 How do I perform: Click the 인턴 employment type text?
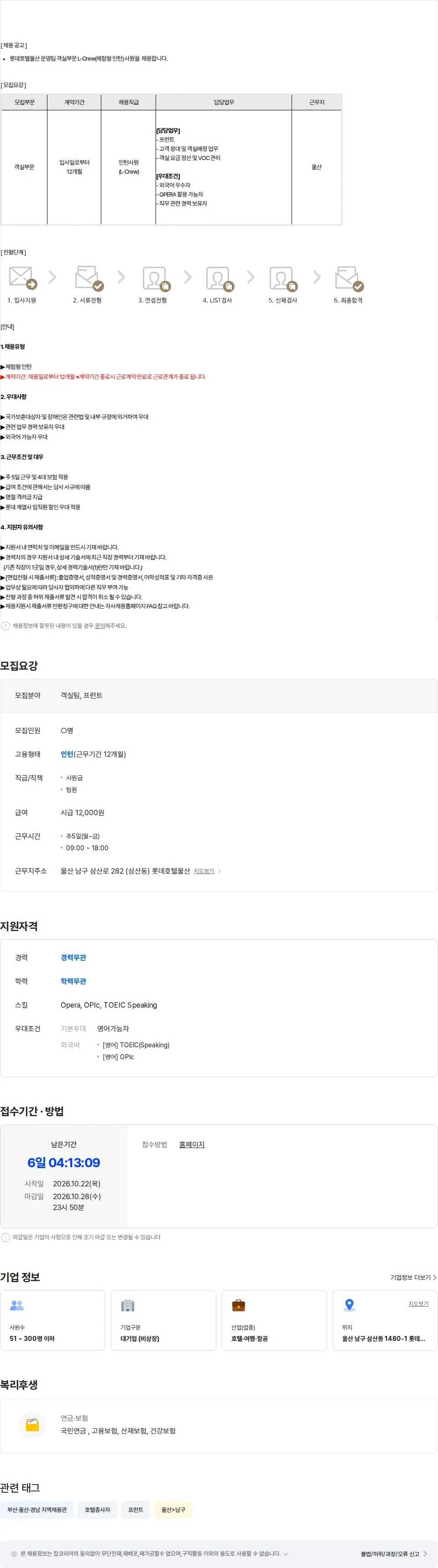click(x=67, y=754)
